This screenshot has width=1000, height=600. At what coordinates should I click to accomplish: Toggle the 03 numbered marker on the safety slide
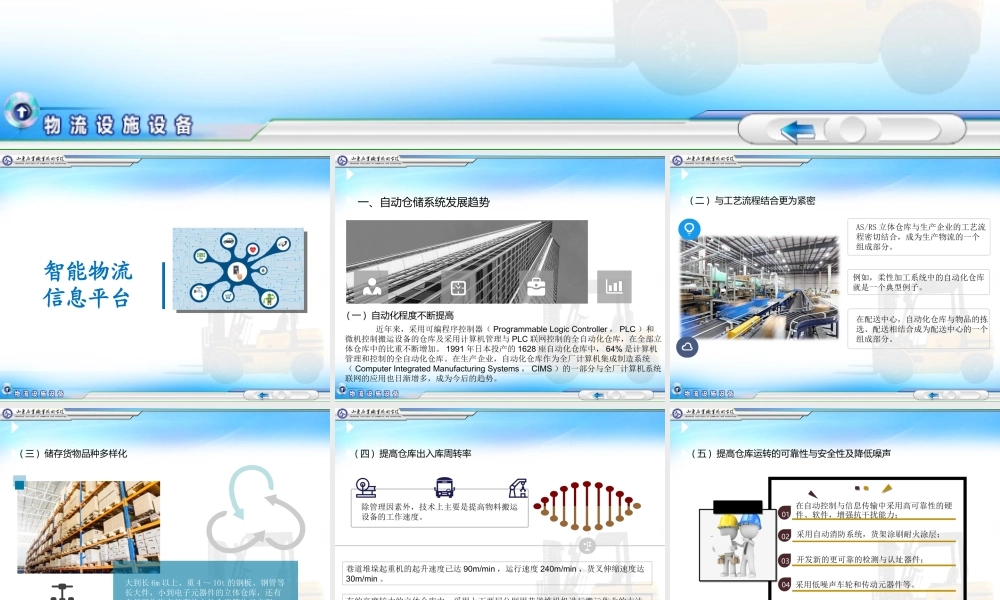[784, 558]
